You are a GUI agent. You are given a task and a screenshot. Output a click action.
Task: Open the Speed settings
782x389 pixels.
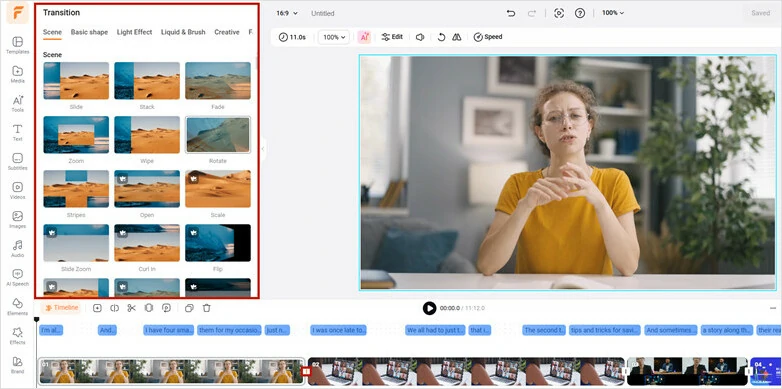pos(488,37)
